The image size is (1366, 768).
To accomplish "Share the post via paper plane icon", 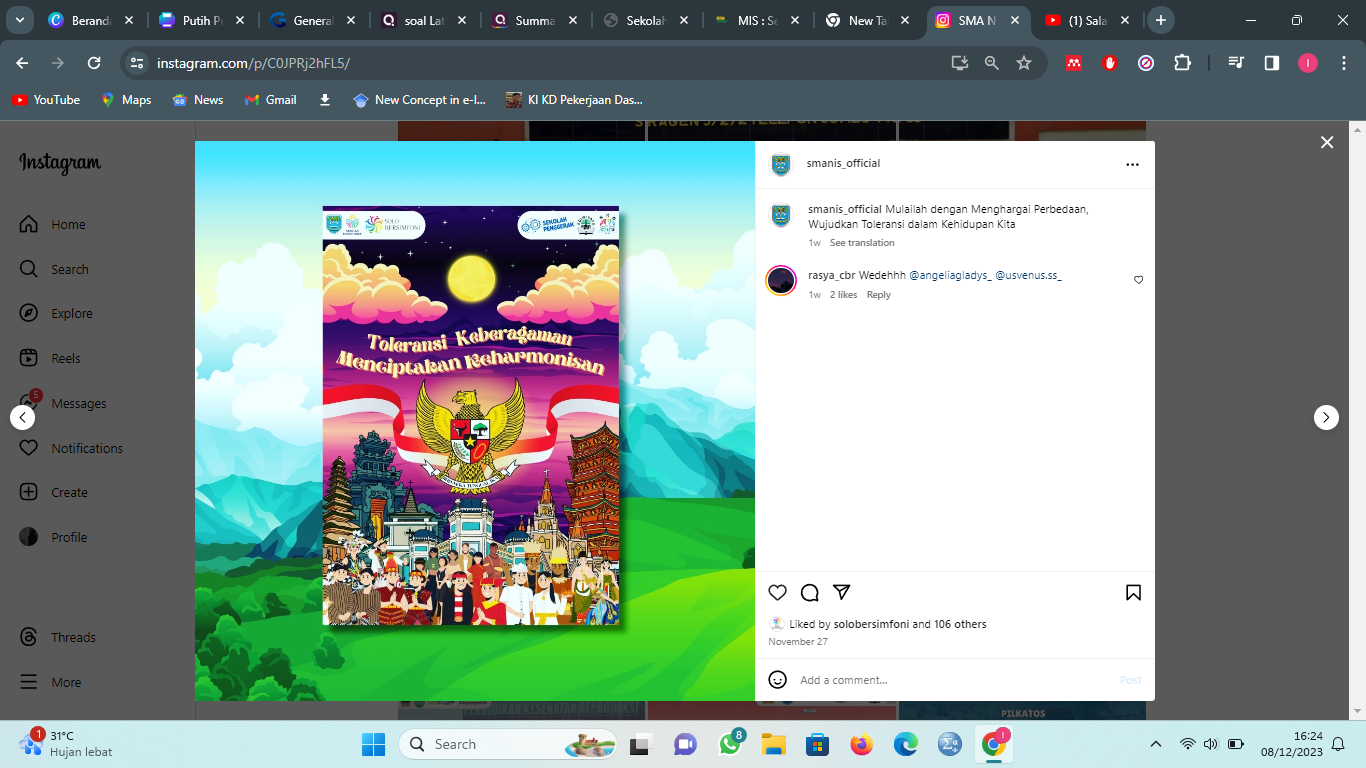I will pyautogui.click(x=842, y=592).
